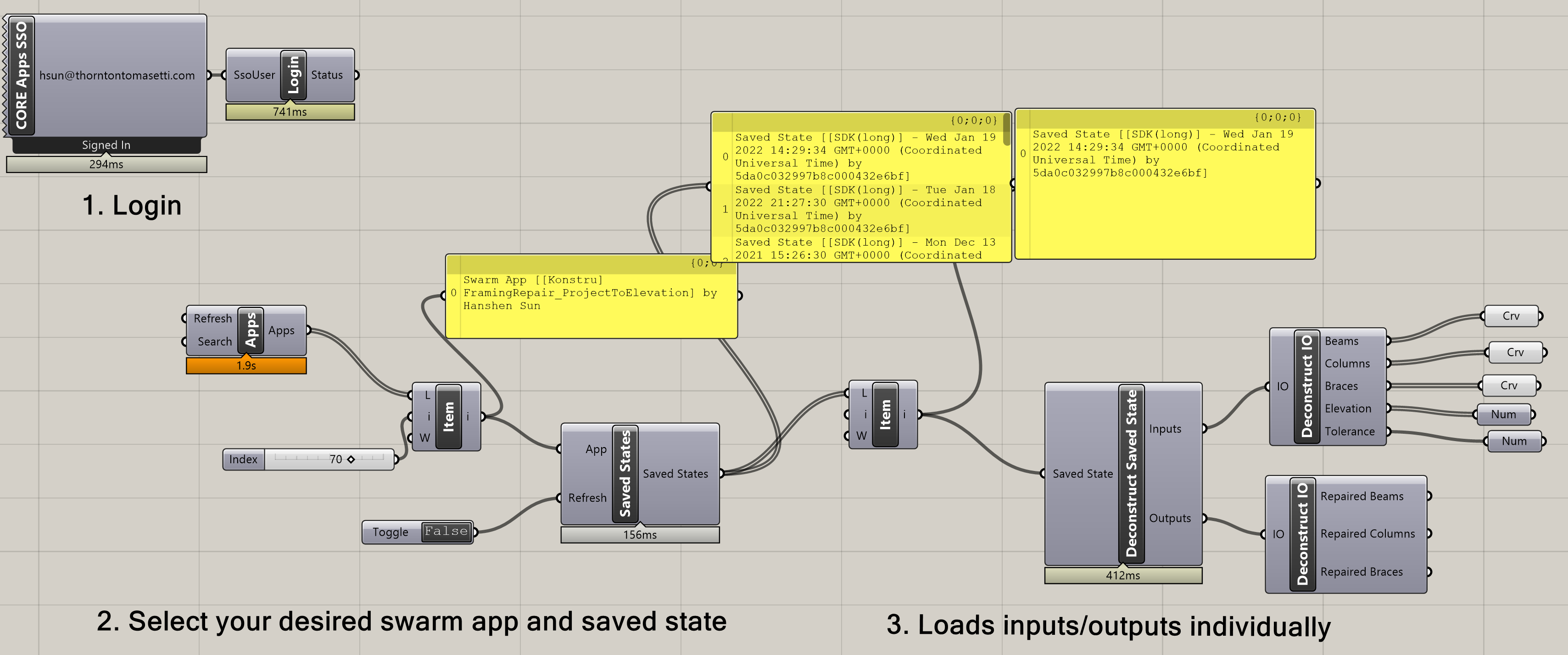1568x655 pixels.
Task: Click the Refresh input on Apps component
Action: coord(212,319)
